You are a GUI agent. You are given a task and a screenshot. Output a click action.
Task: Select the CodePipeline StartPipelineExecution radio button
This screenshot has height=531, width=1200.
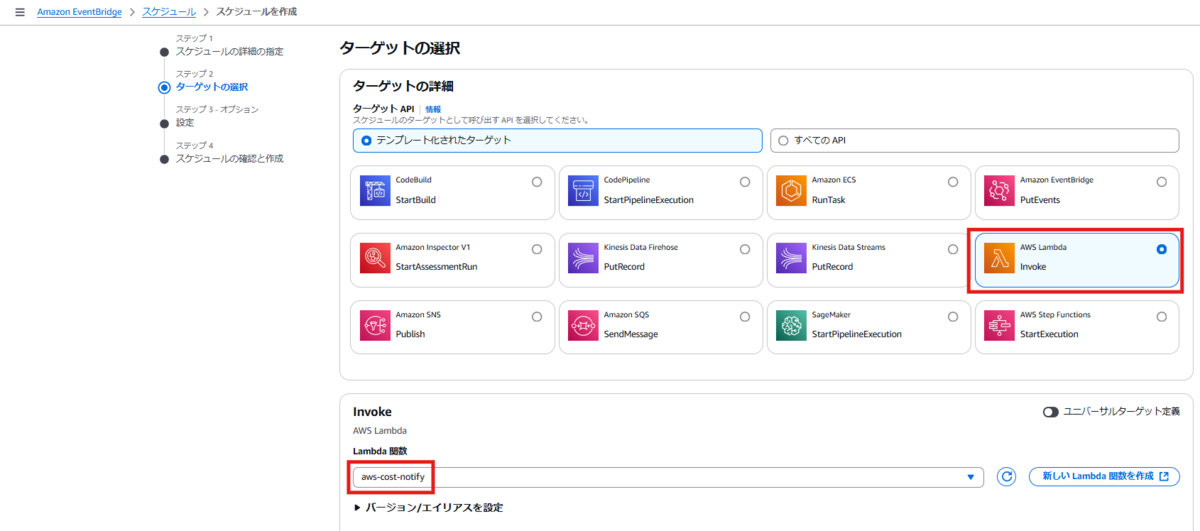tap(745, 182)
